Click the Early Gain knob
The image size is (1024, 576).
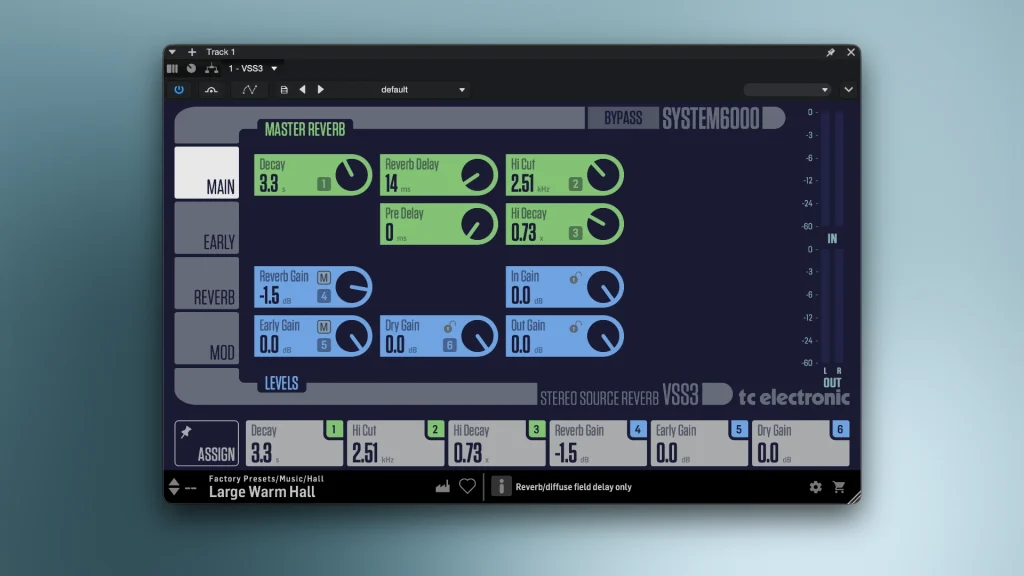coord(352,337)
